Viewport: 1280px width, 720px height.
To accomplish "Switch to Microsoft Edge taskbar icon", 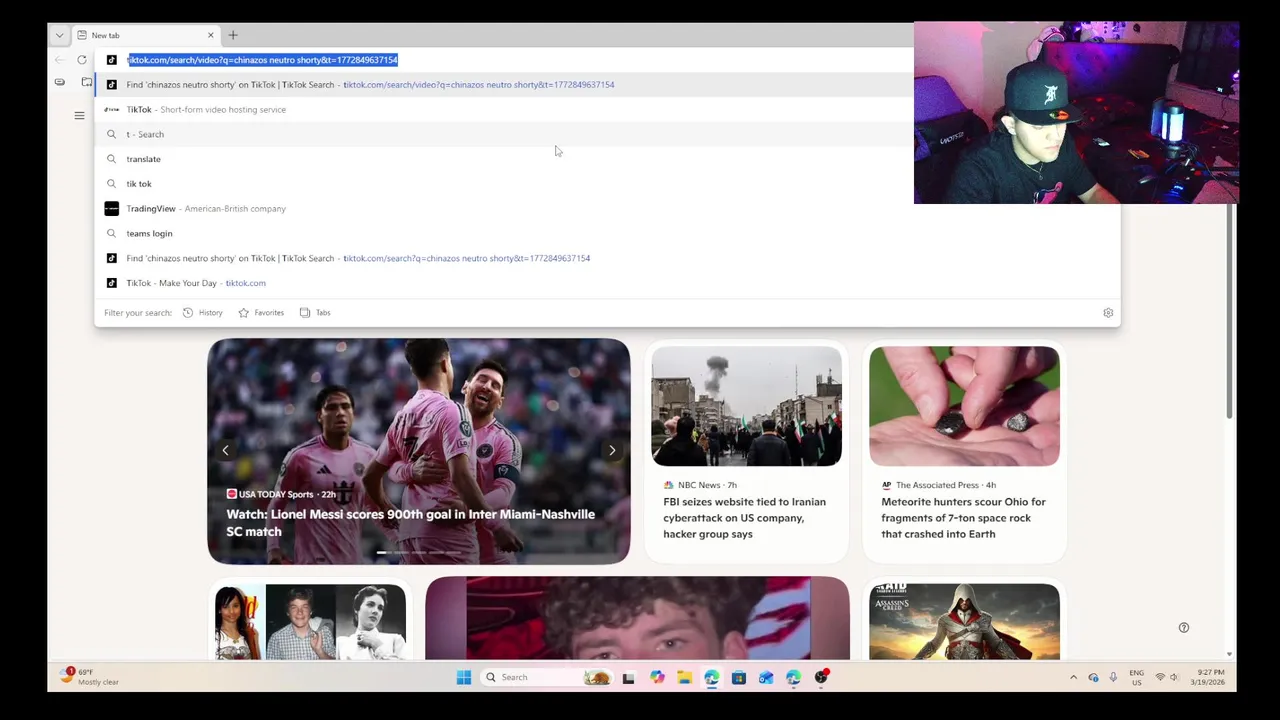I will tap(711, 677).
